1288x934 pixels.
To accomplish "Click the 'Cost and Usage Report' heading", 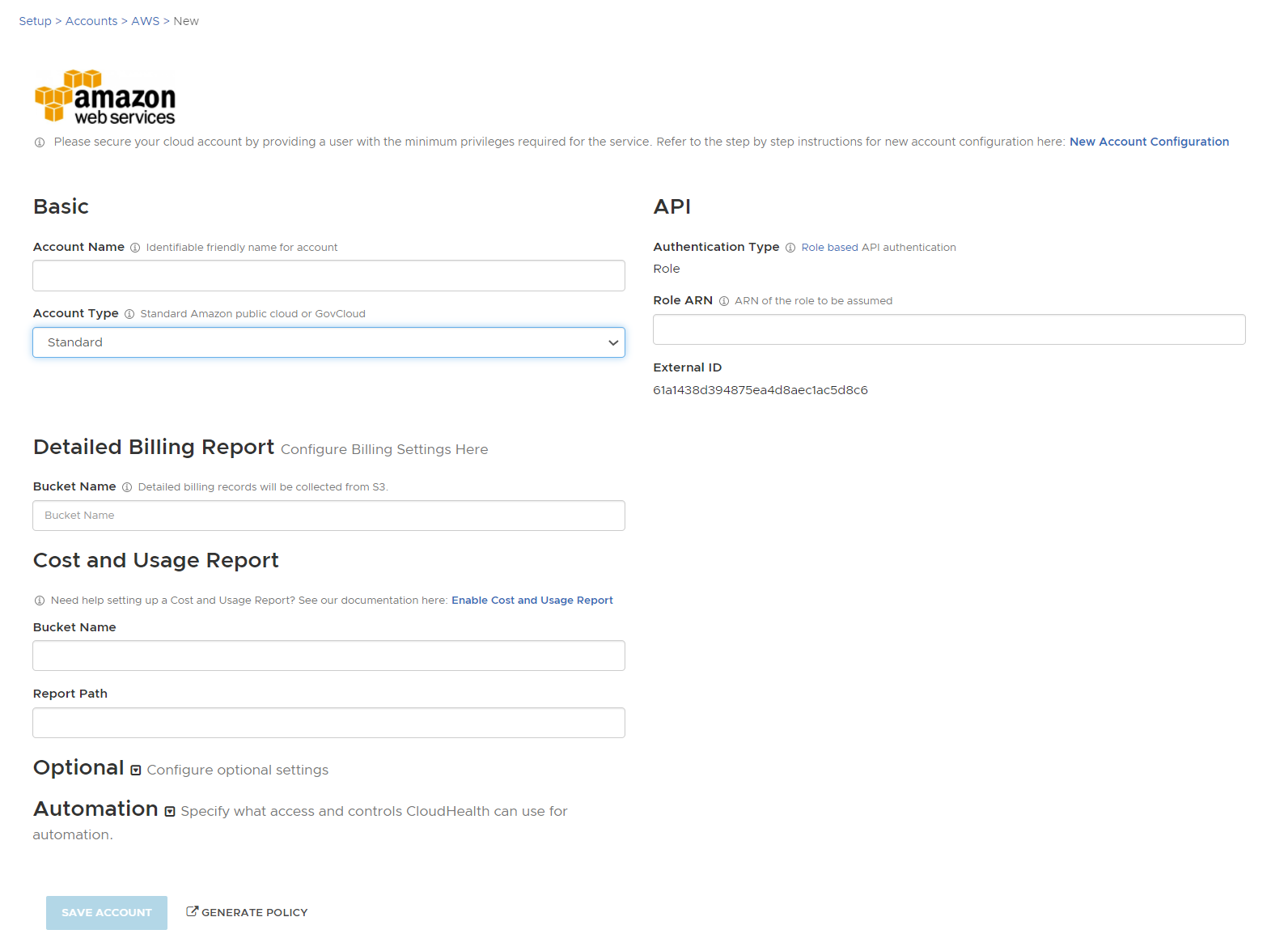I will (x=156, y=560).
